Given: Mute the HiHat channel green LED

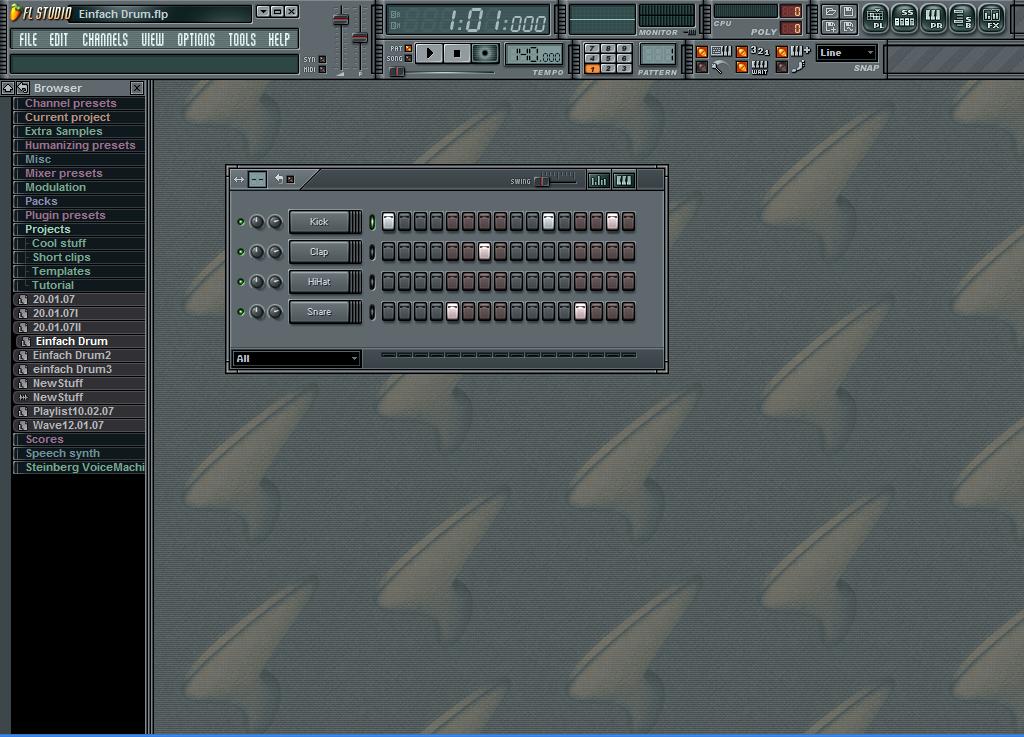Looking at the screenshot, I should click(240, 282).
